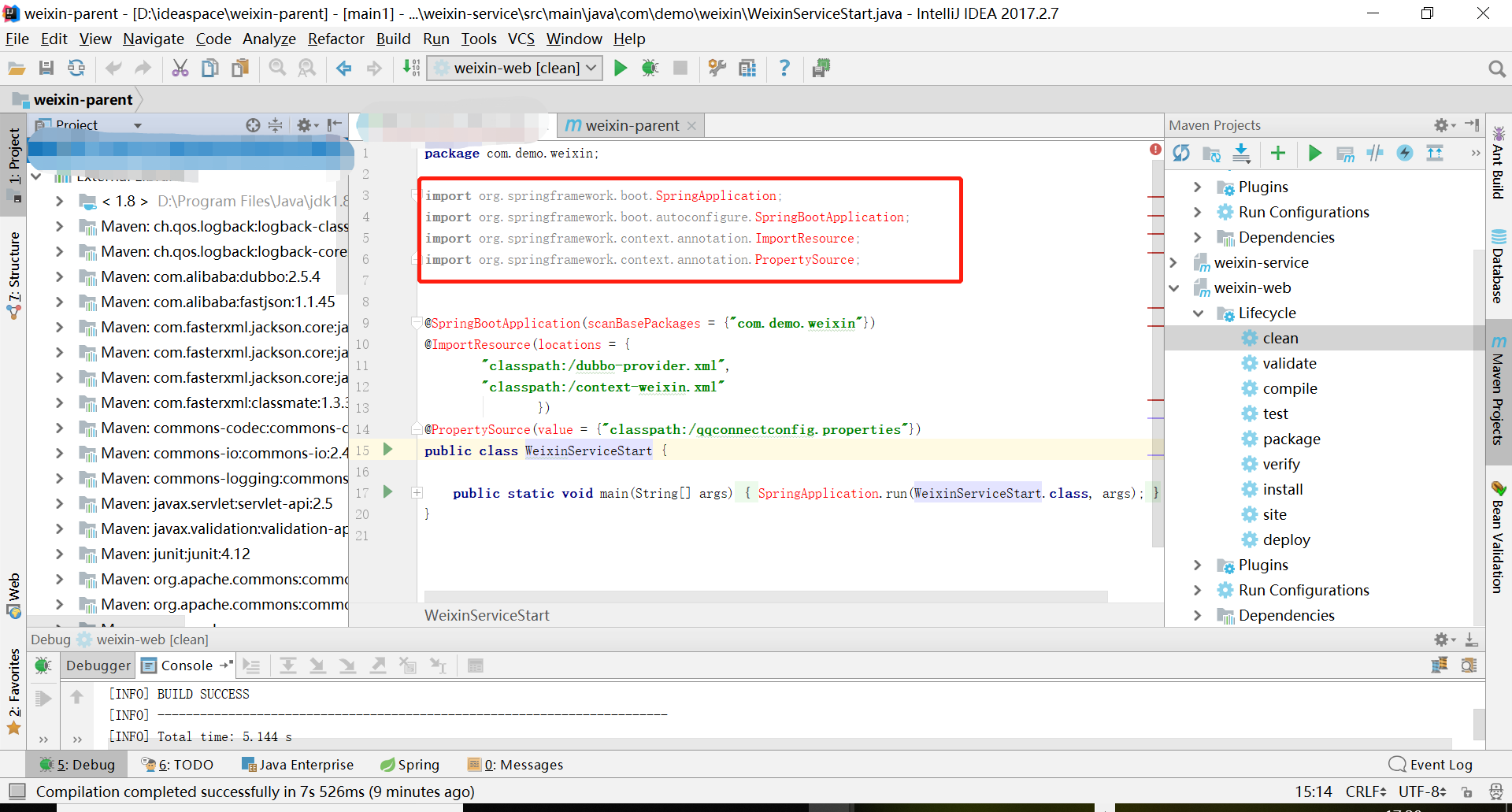Click the Back navigation arrow

click(x=344, y=69)
